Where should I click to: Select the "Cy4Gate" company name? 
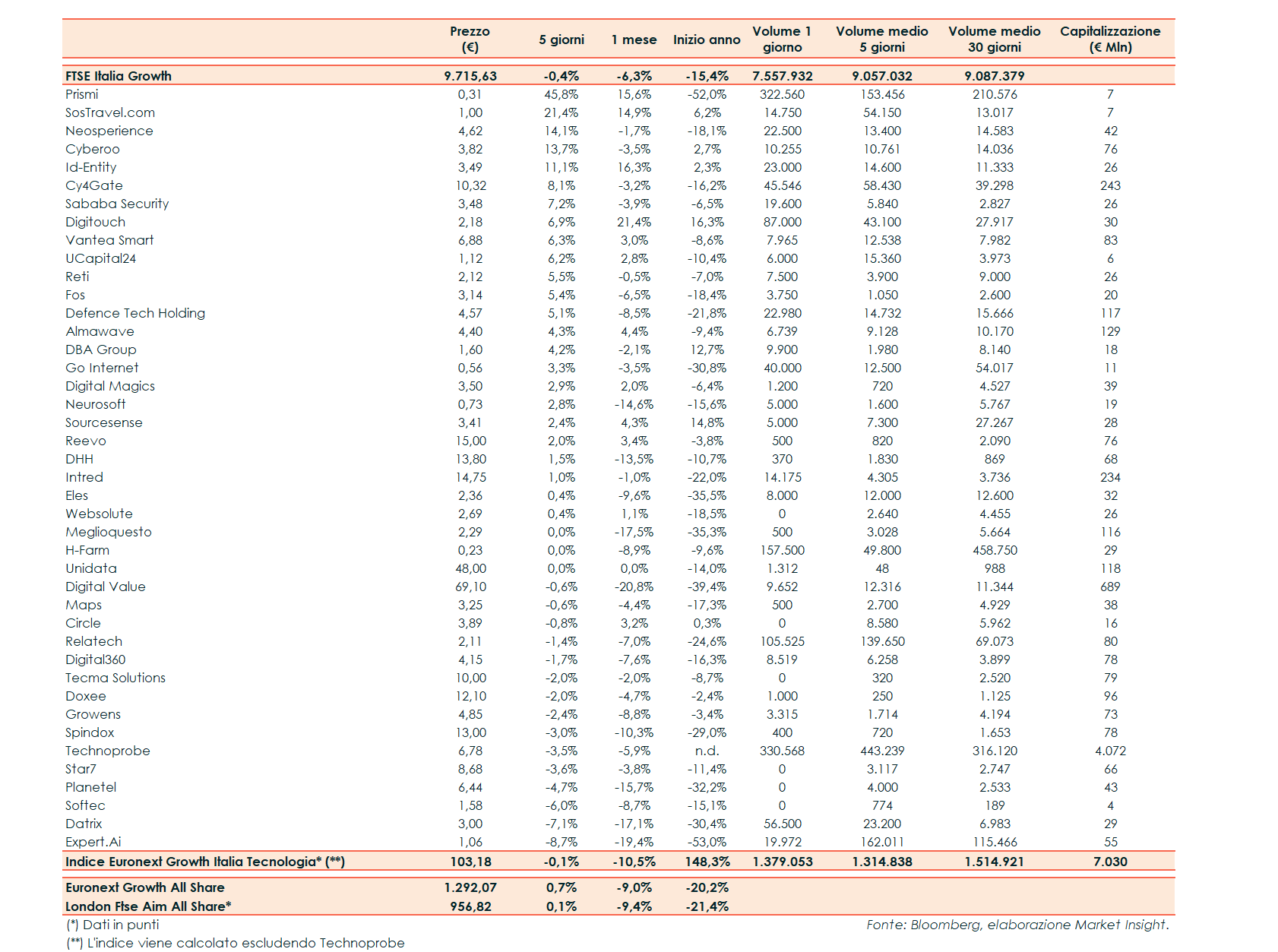[94, 185]
